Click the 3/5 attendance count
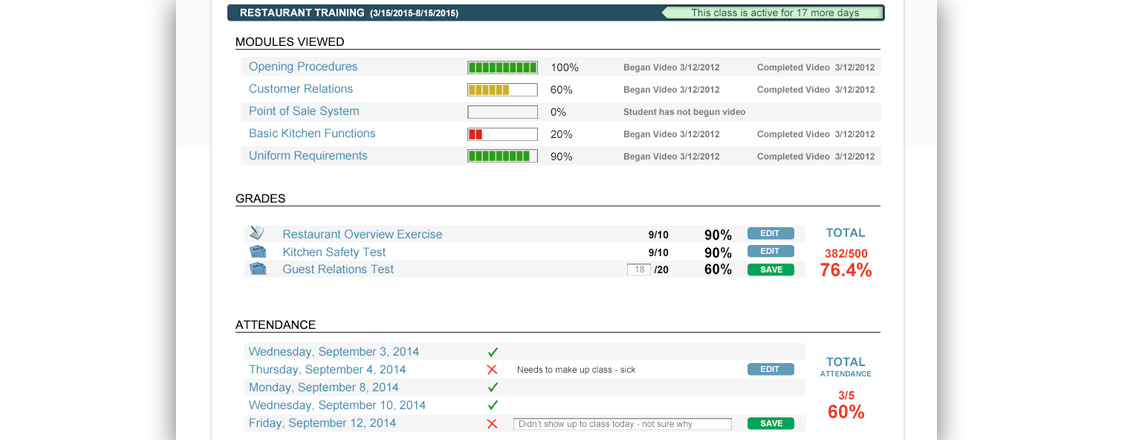Image resolution: width=1131 pixels, height=440 pixels. tap(846, 395)
